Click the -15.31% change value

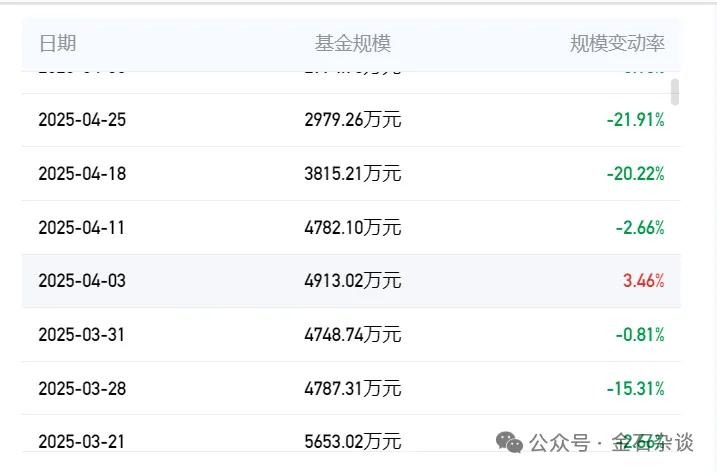(x=635, y=388)
